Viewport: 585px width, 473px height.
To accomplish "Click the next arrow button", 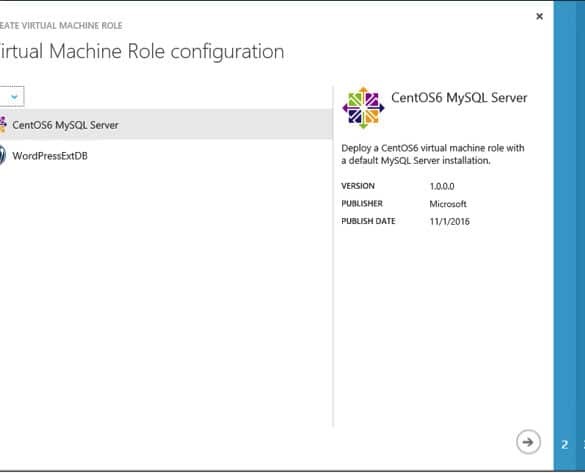I will tap(528, 442).
